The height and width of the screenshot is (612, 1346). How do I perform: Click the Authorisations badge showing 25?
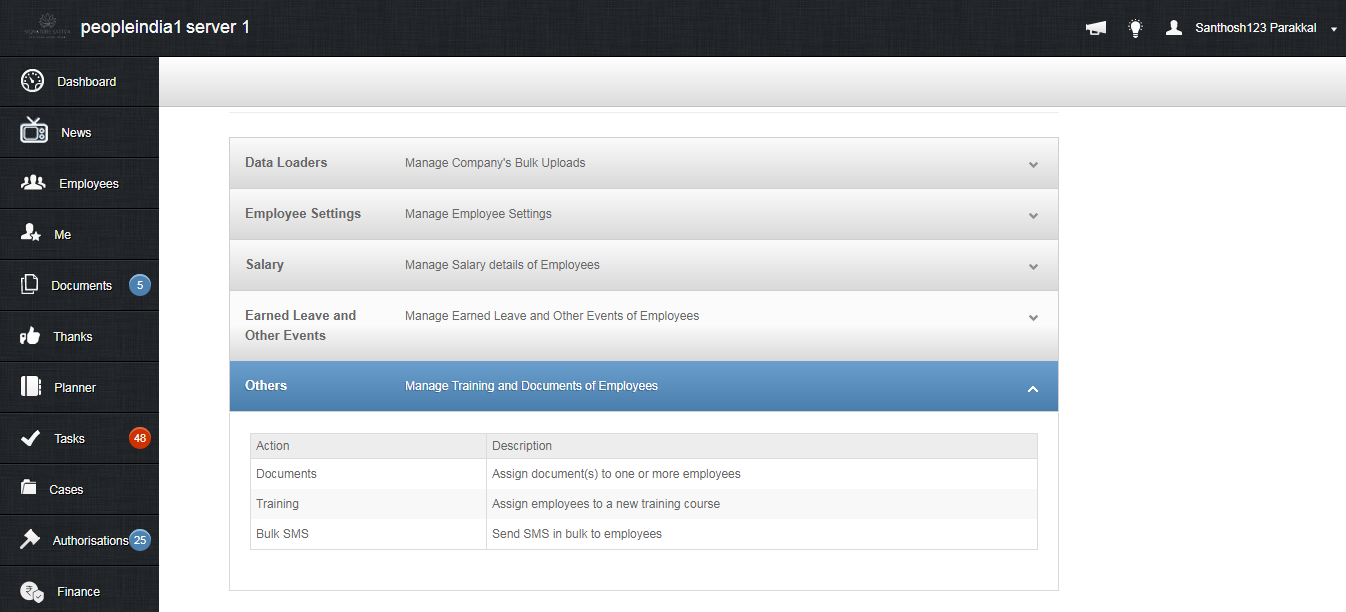pyautogui.click(x=140, y=540)
